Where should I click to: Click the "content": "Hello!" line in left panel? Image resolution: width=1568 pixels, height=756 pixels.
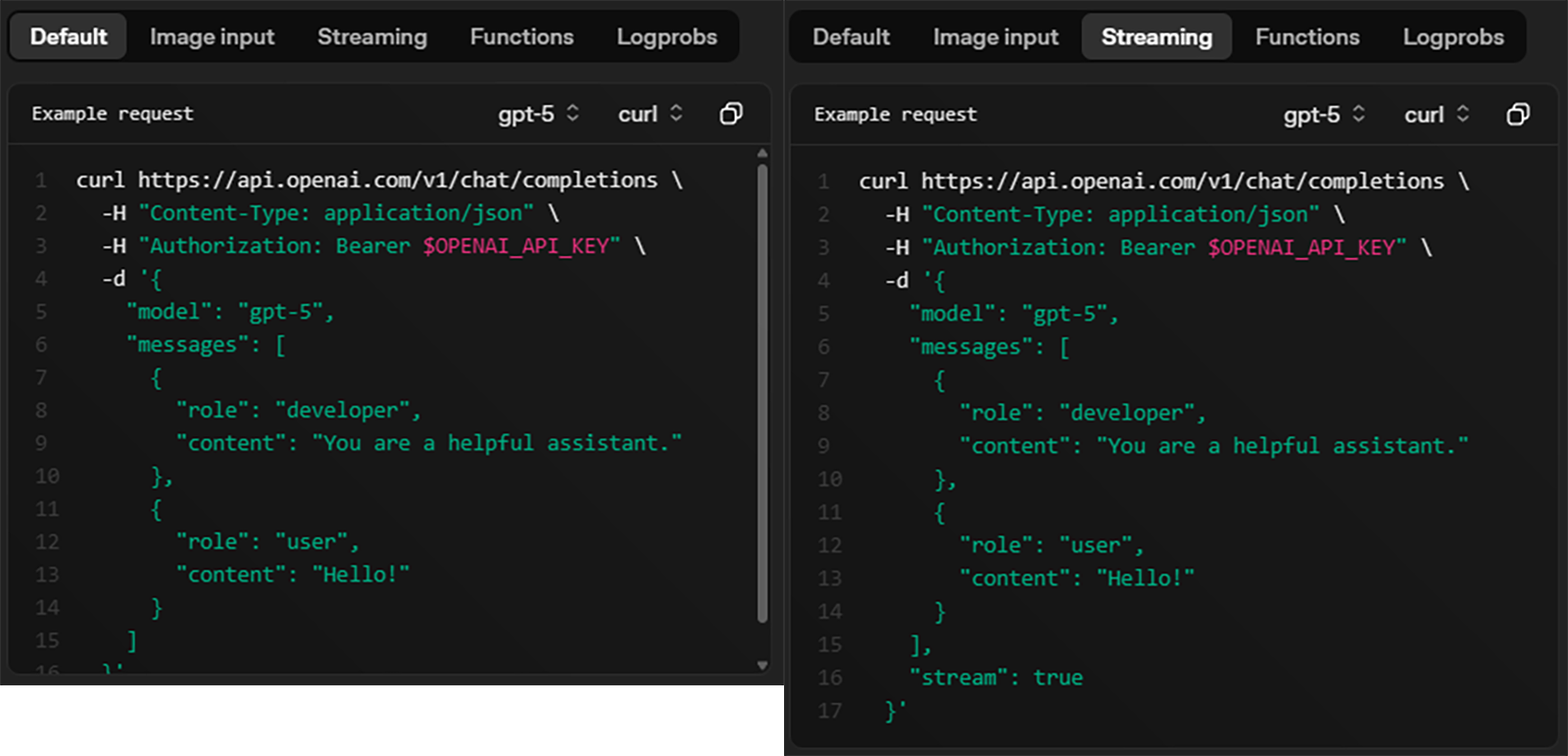pyautogui.click(x=293, y=575)
